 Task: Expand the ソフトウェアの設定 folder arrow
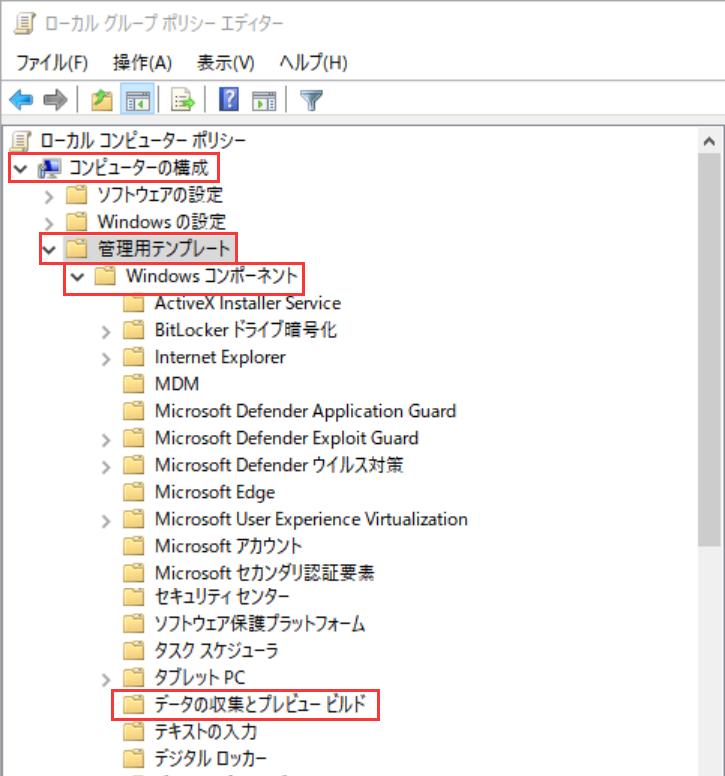click(49, 195)
